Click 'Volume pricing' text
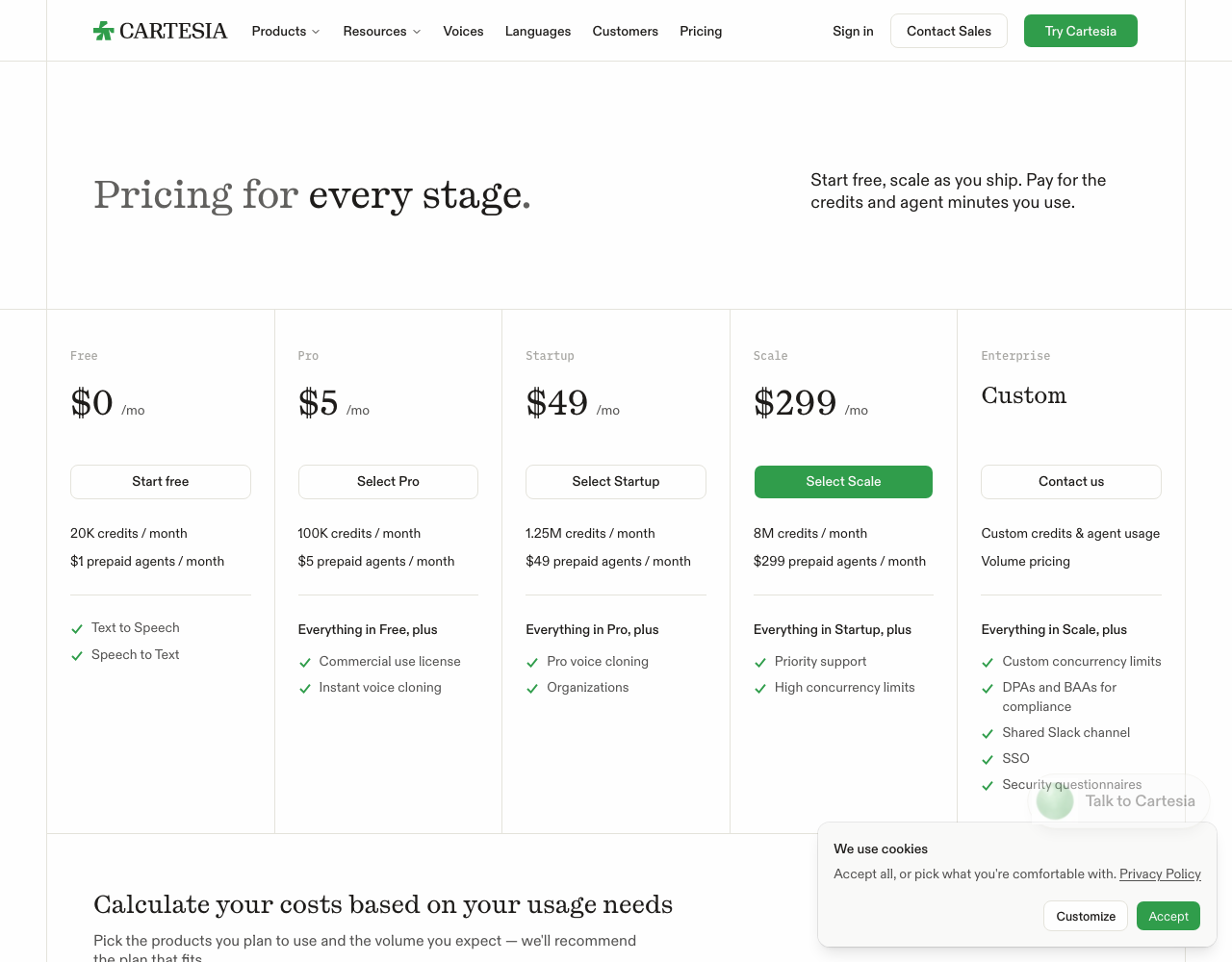 [x=1025, y=561]
